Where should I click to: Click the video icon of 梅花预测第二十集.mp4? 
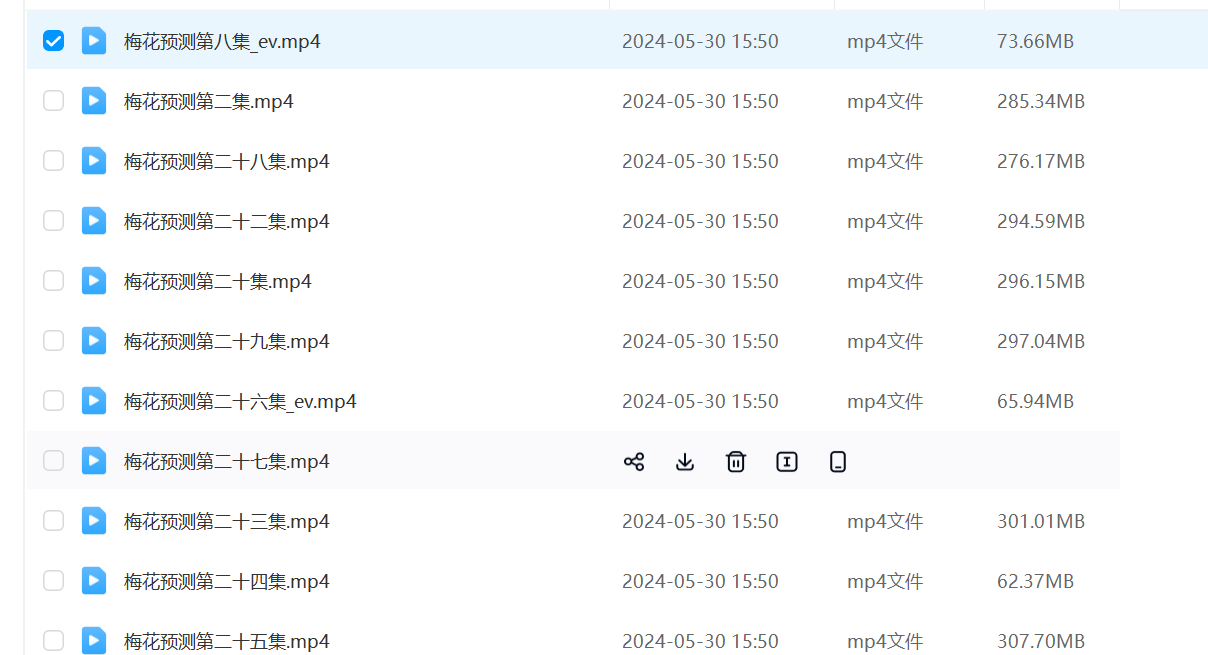click(94, 281)
